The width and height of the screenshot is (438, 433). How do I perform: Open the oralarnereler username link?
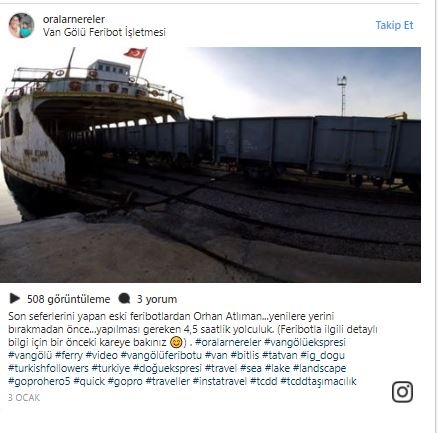(74, 19)
